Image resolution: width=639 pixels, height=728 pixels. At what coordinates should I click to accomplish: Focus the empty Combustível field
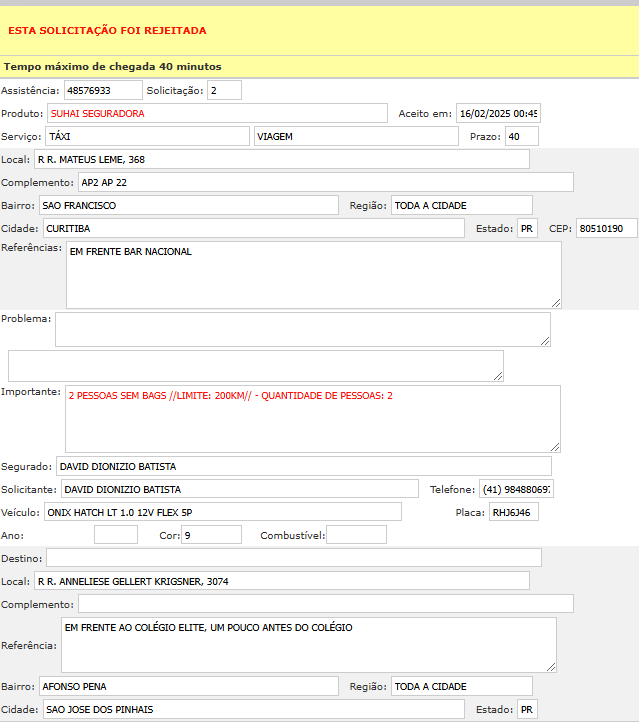[x=356, y=534]
